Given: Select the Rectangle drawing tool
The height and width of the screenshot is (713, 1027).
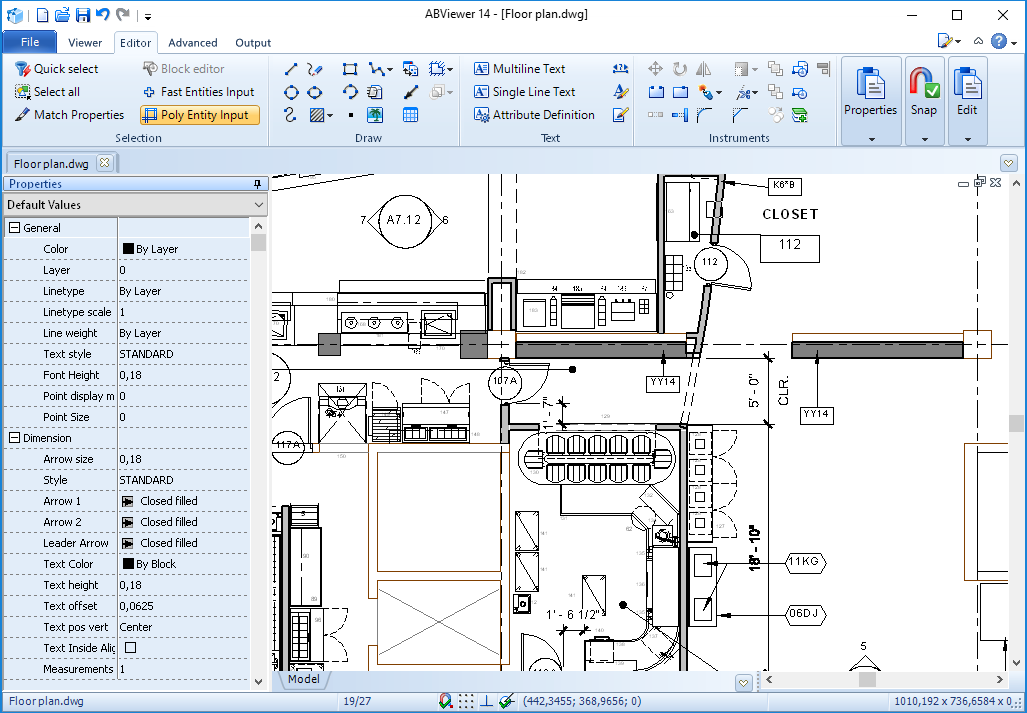Looking at the screenshot, I should [350, 69].
